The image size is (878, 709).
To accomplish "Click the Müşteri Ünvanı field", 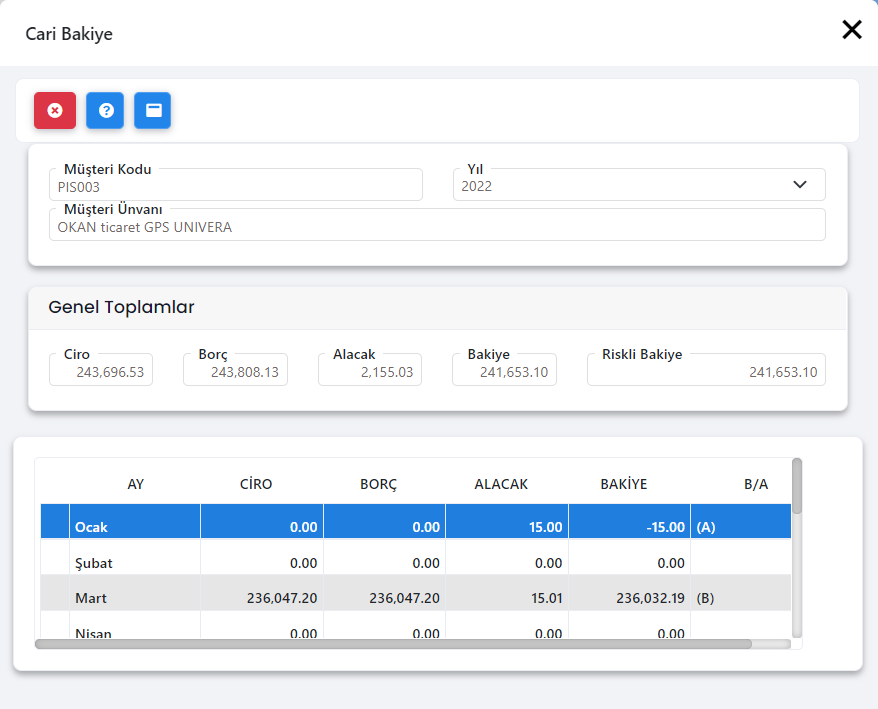I will click(x=437, y=225).
